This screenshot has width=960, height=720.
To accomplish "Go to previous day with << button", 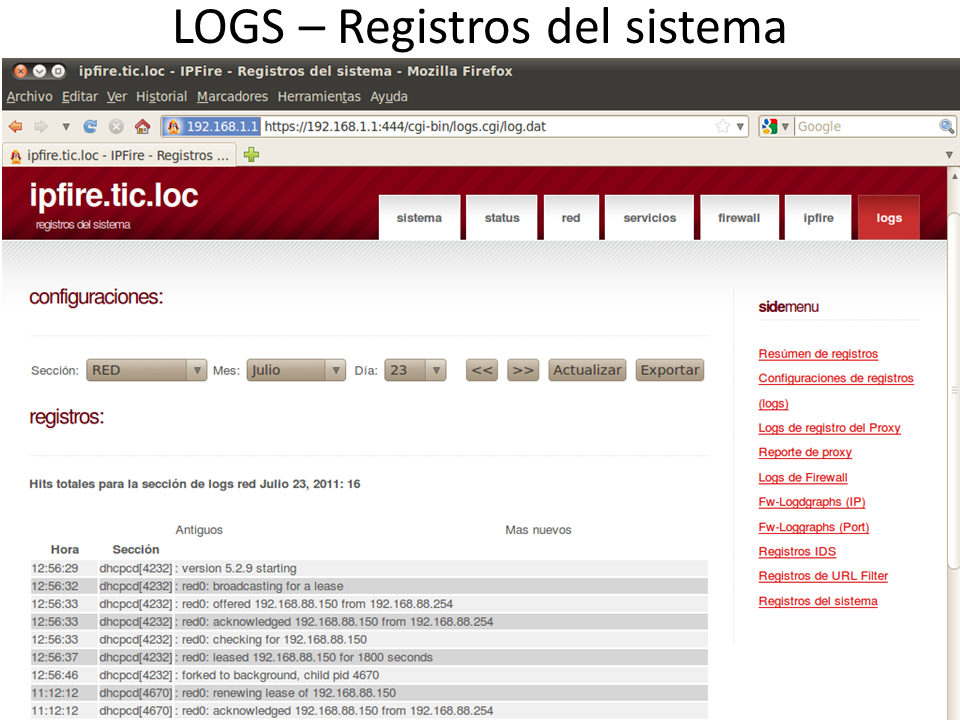I will pos(483,370).
